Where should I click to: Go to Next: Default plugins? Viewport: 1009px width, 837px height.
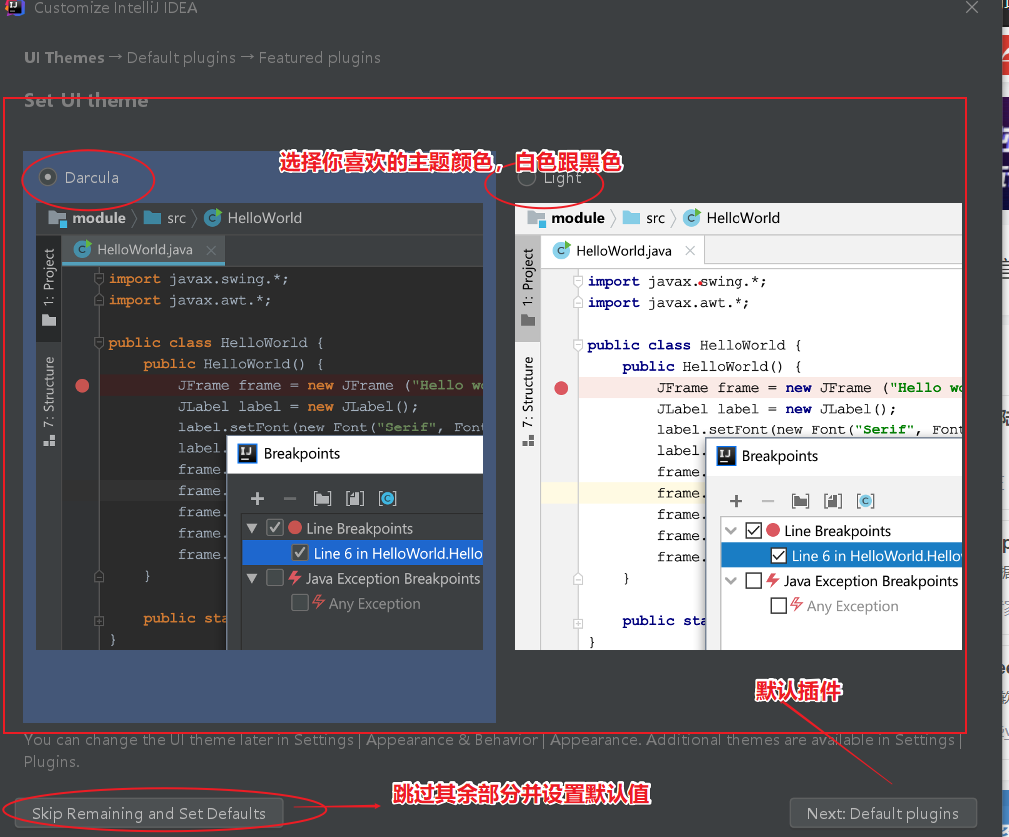tap(883, 813)
